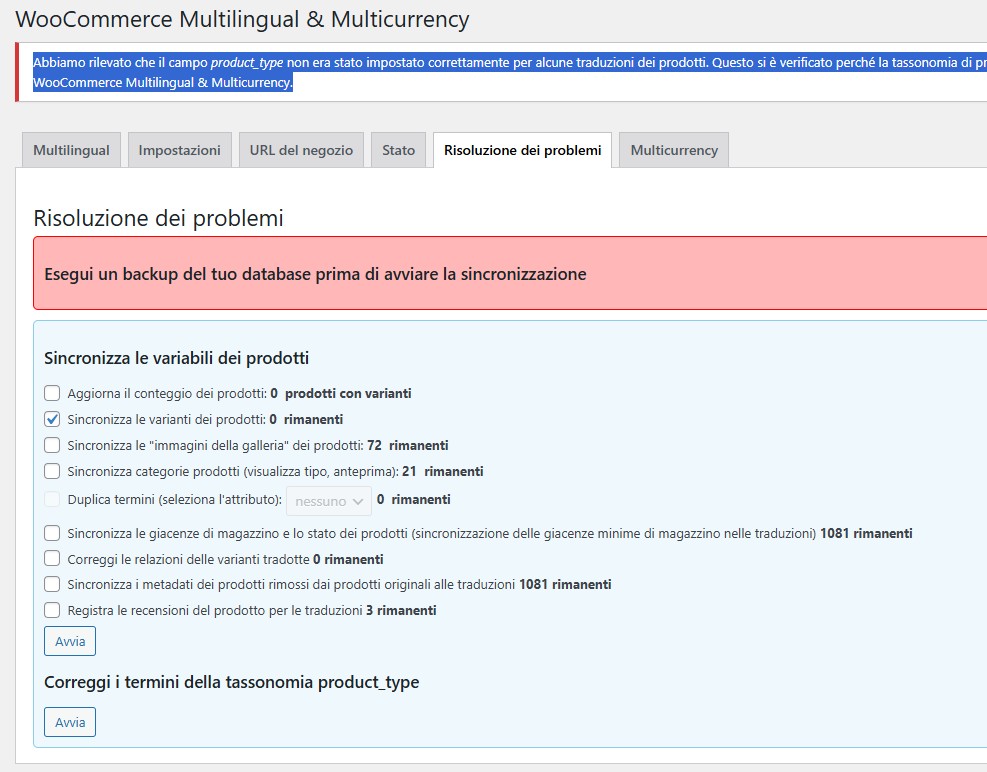The width and height of the screenshot is (987, 772).
Task: Check Correggi le relazioni delle varianti tradotte
Action: pos(52,559)
